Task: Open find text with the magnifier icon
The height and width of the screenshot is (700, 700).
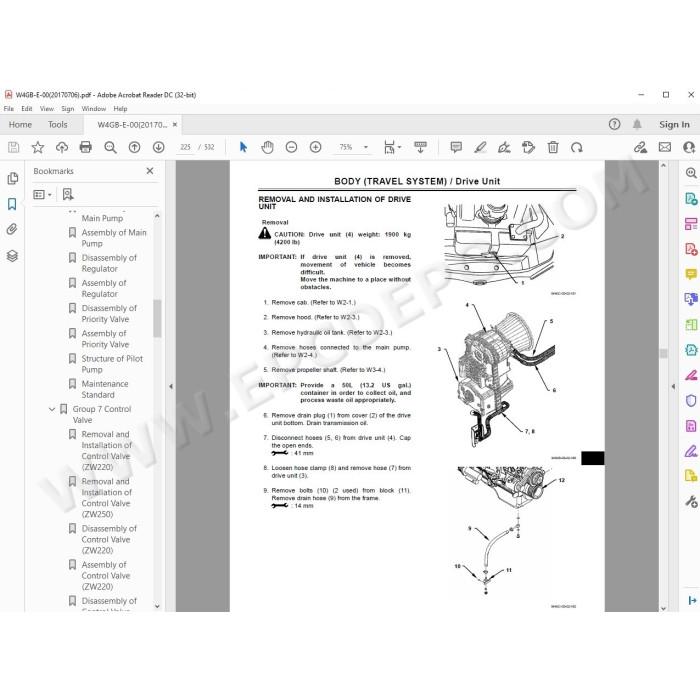Action: point(110,147)
